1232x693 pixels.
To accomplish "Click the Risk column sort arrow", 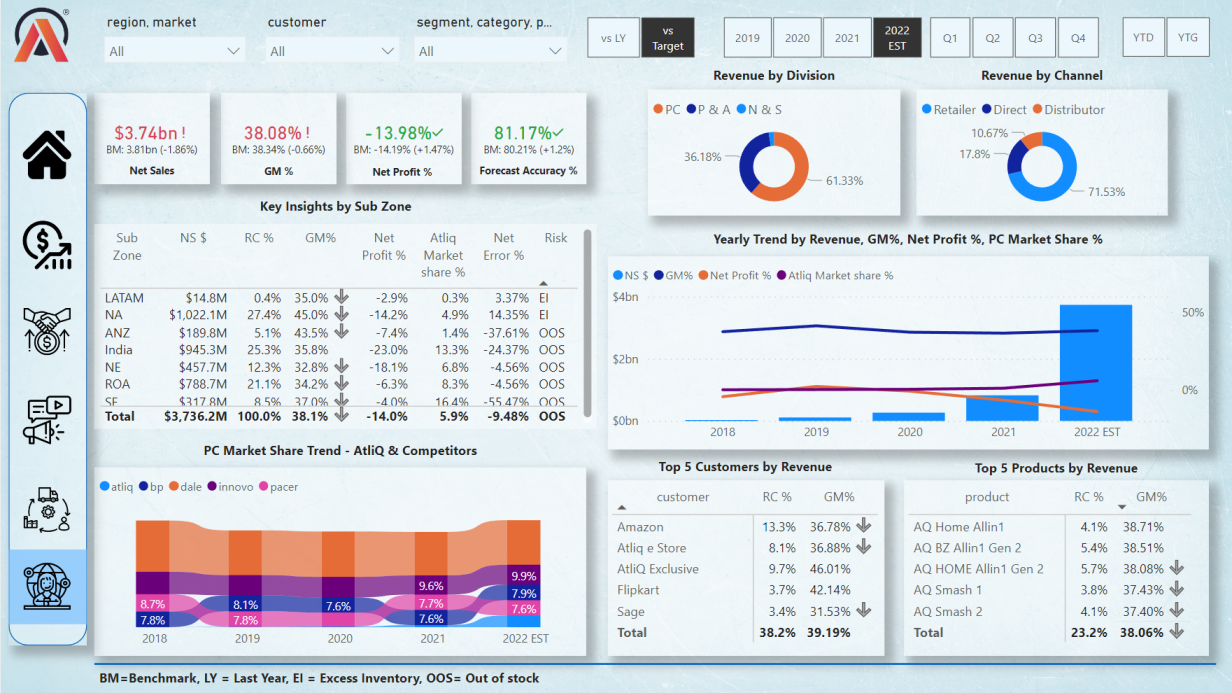I will [543, 283].
